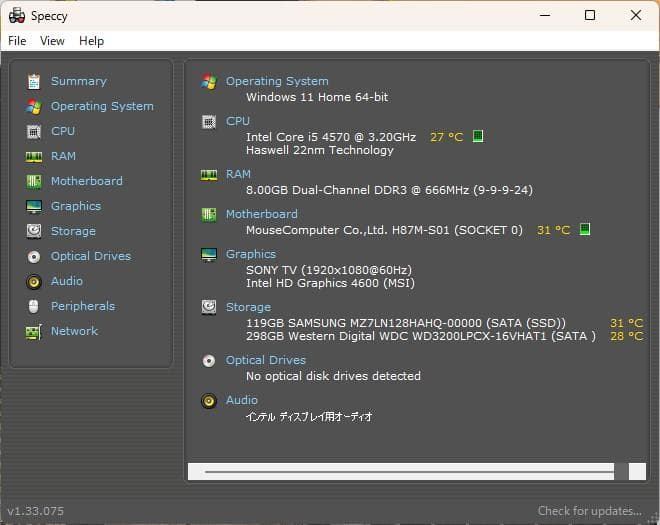Click Windows 11 Home 64-bit text

point(317,97)
